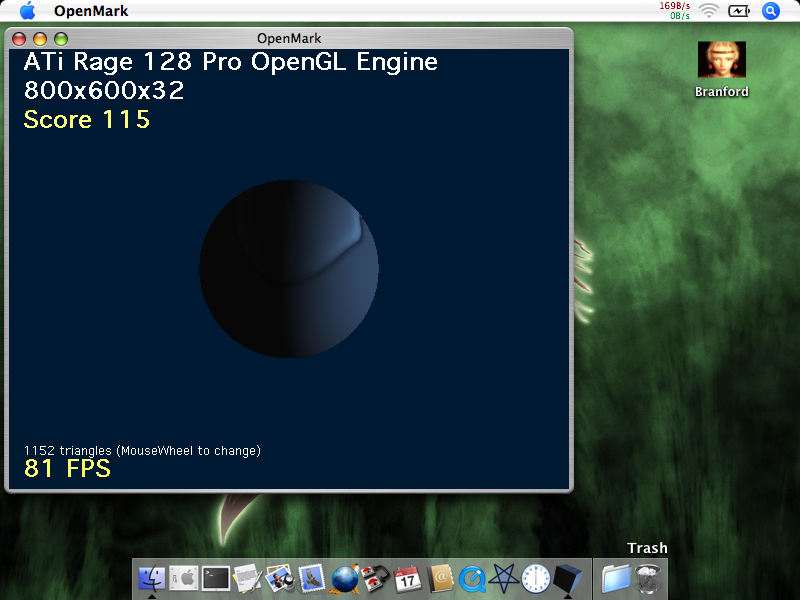Open iCal calendar showing 17
The image size is (800, 600).
(x=408, y=579)
